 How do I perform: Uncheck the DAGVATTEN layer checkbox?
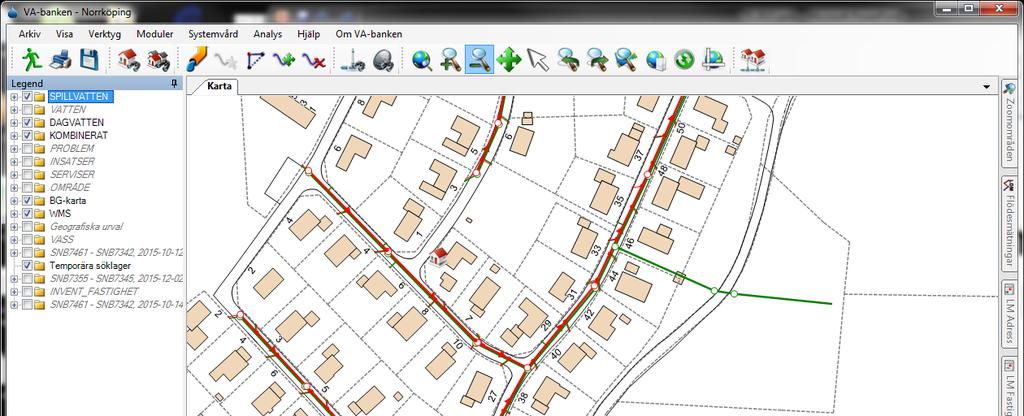[x=27, y=123]
